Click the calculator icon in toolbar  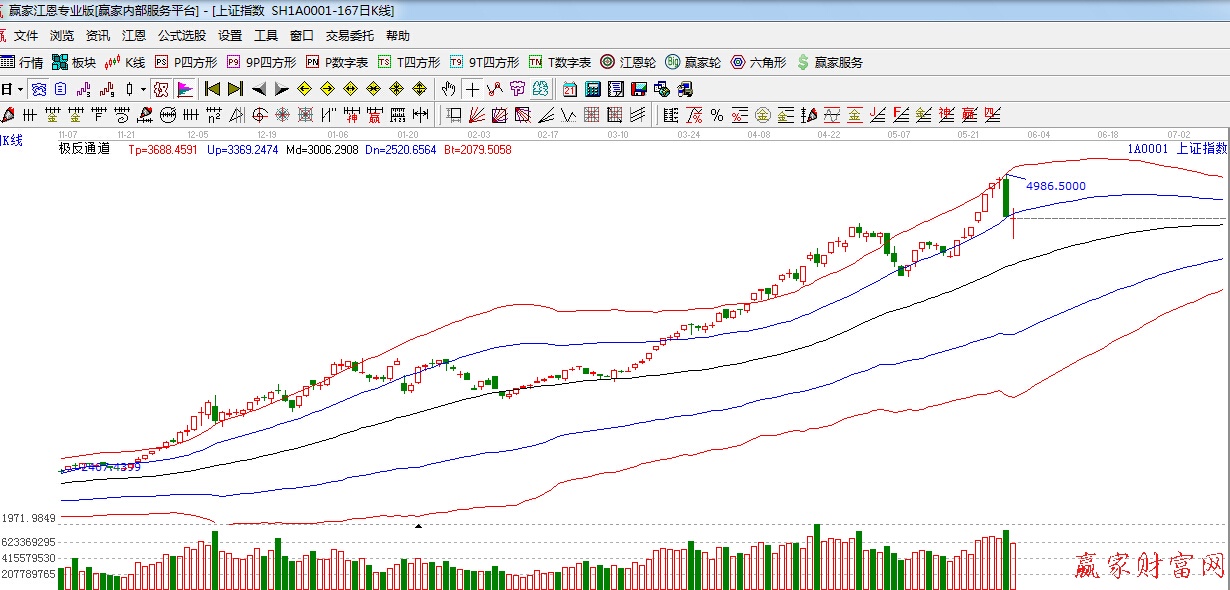pyautogui.click(x=592, y=89)
